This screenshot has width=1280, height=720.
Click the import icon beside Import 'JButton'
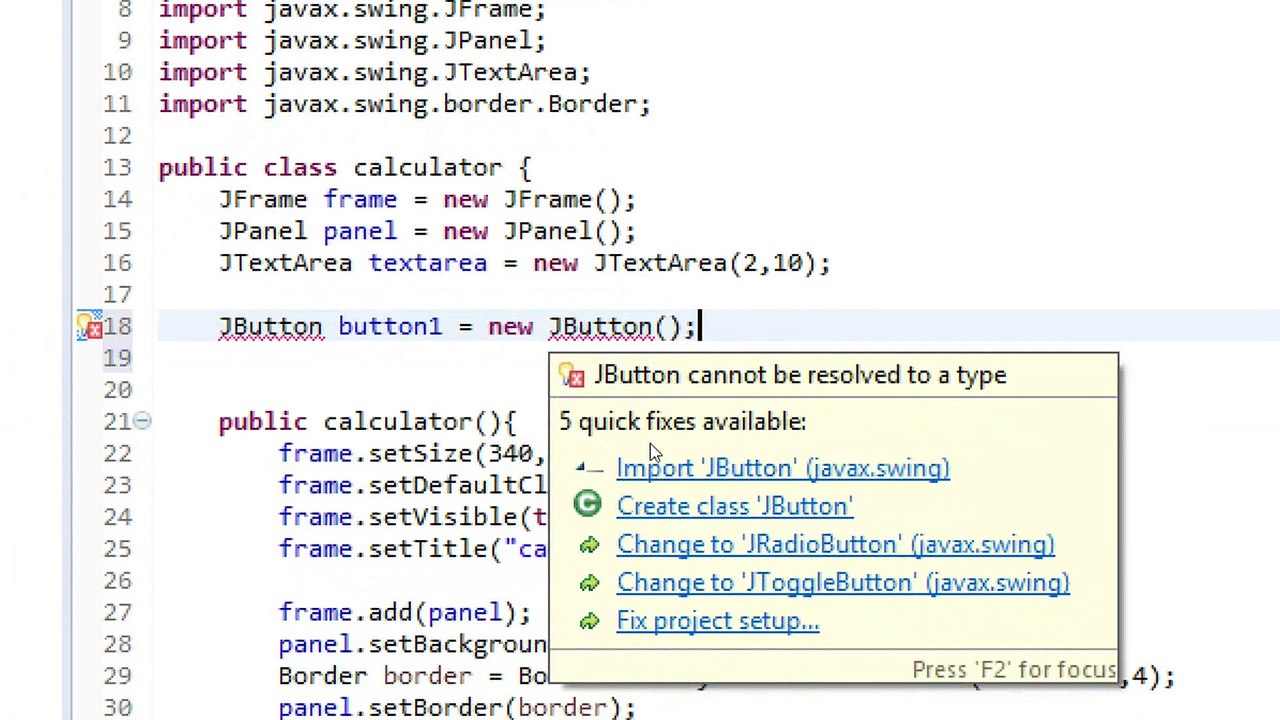pyautogui.click(x=588, y=468)
